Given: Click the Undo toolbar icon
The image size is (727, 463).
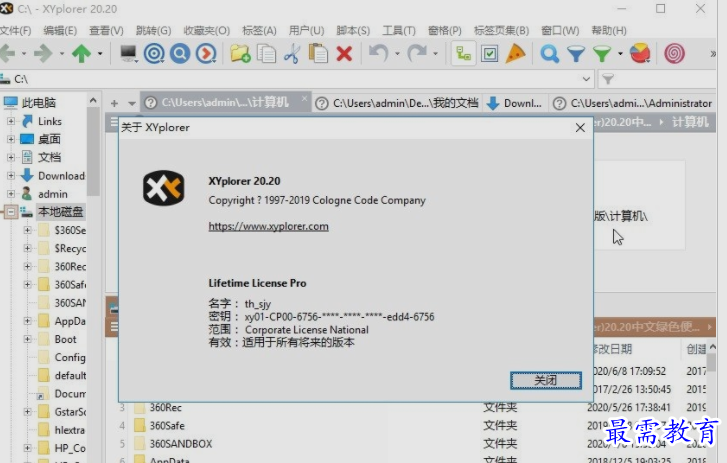Looking at the screenshot, I should (x=378, y=54).
